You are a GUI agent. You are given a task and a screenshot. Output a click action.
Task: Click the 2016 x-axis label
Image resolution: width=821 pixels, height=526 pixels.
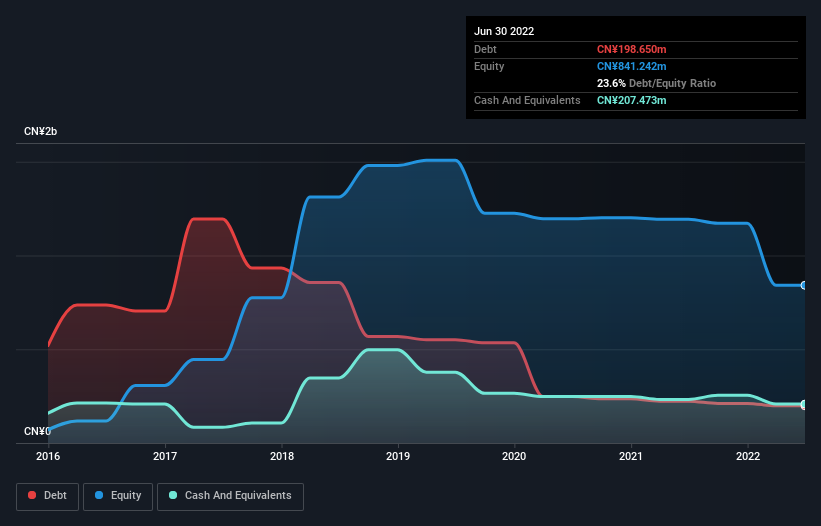48,456
